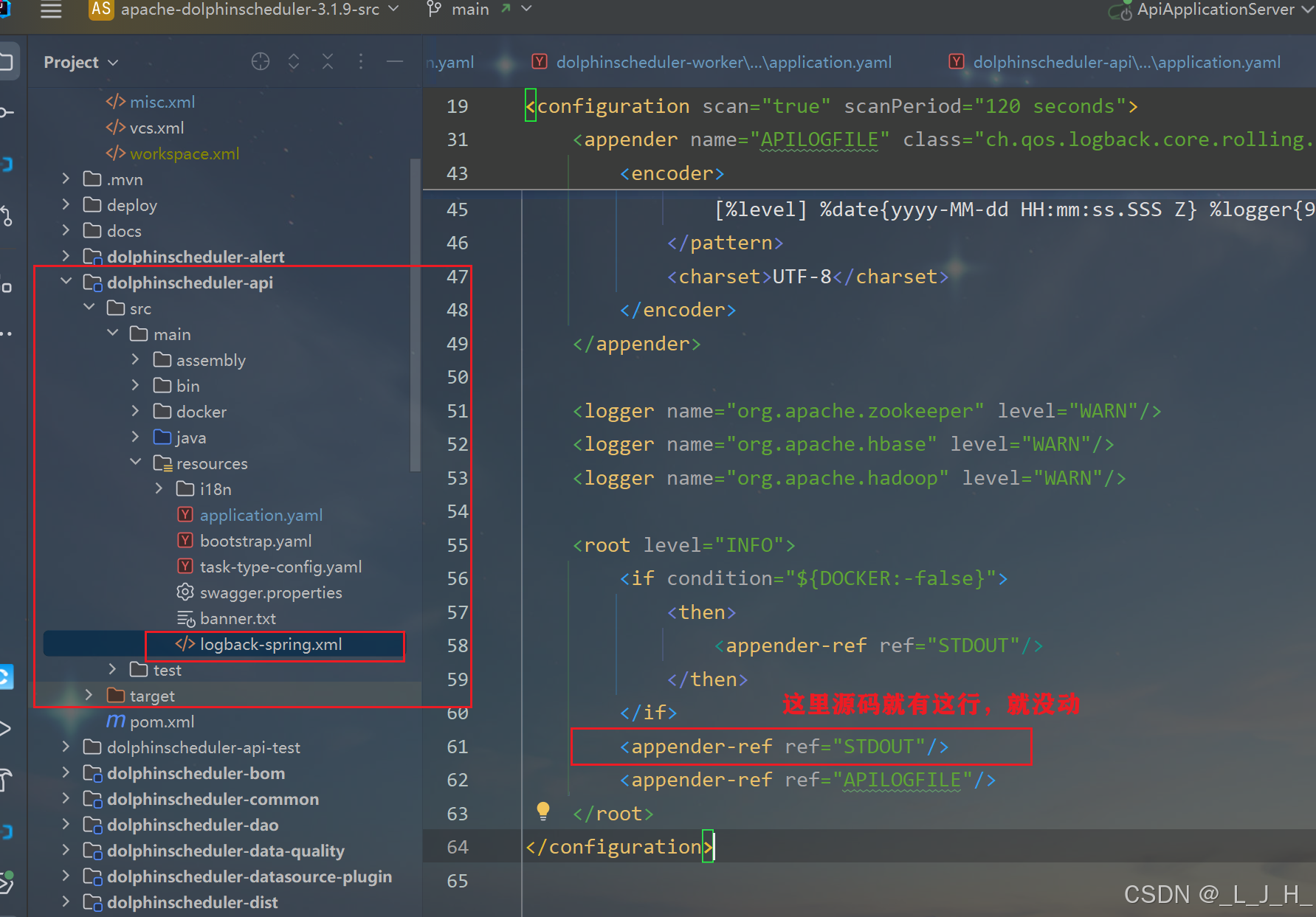Viewport: 1316px width, 917px height.
Task: Expand the deploy folder
Action: (66, 204)
